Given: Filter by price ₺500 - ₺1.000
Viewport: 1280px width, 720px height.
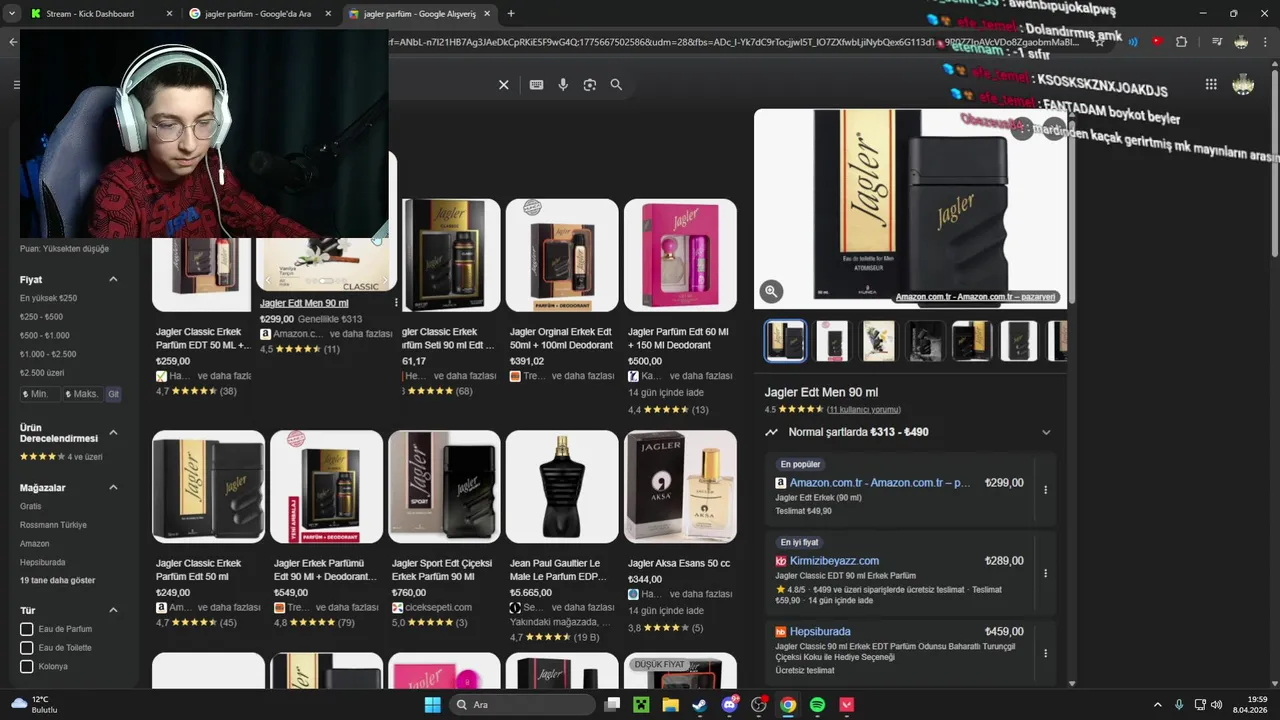Looking at the screenshot, I should click(x=45, y=335).
